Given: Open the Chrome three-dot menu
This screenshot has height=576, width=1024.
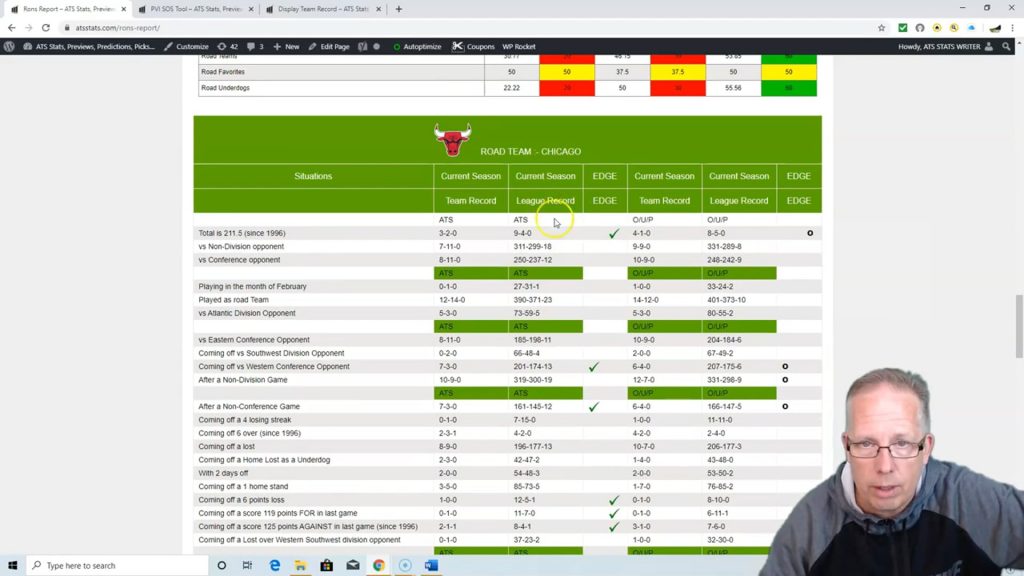Looking at the screenshot, I should [1012, 28].
